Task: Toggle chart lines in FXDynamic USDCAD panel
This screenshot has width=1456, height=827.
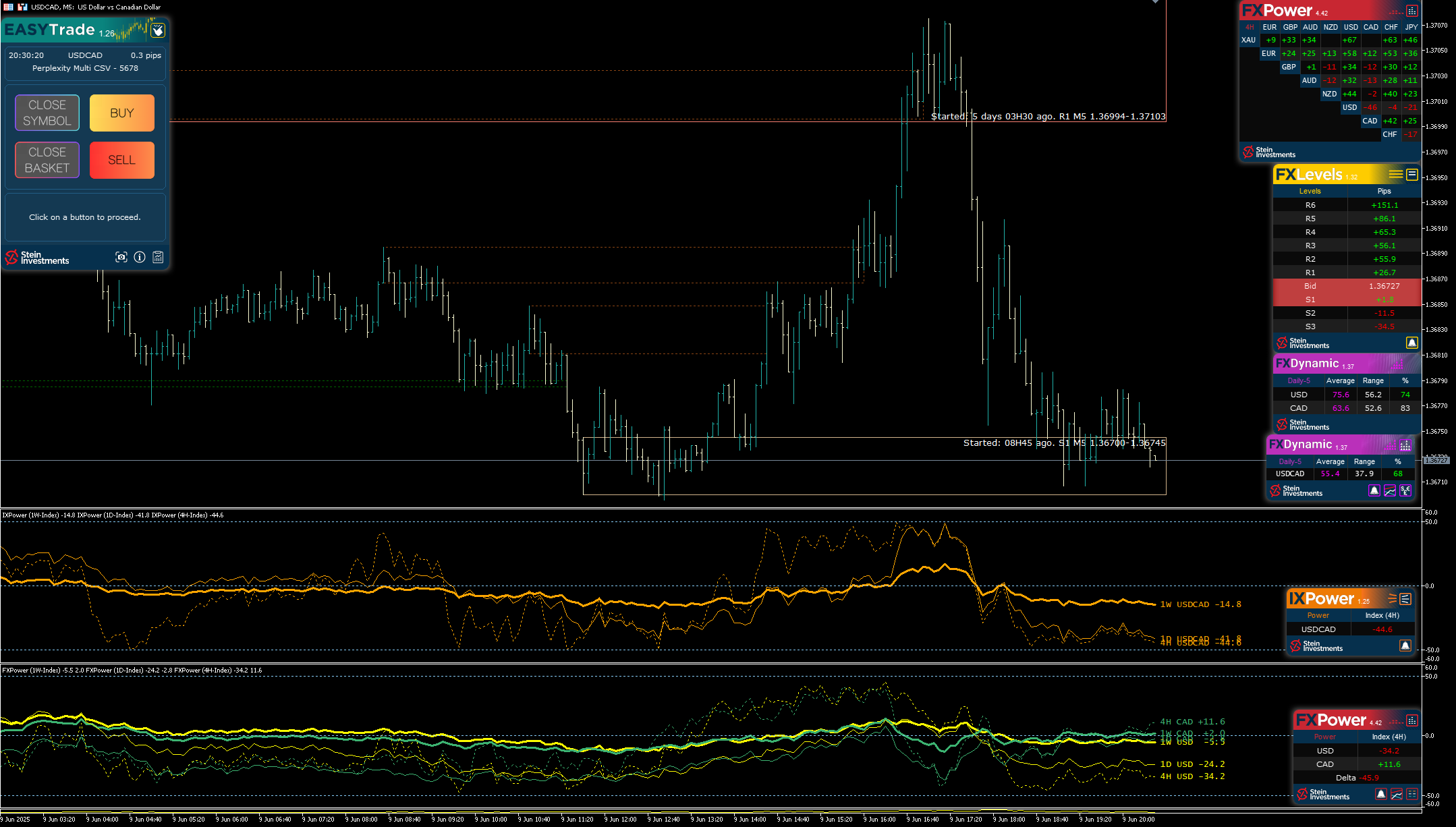Action: coord(1390,490)
